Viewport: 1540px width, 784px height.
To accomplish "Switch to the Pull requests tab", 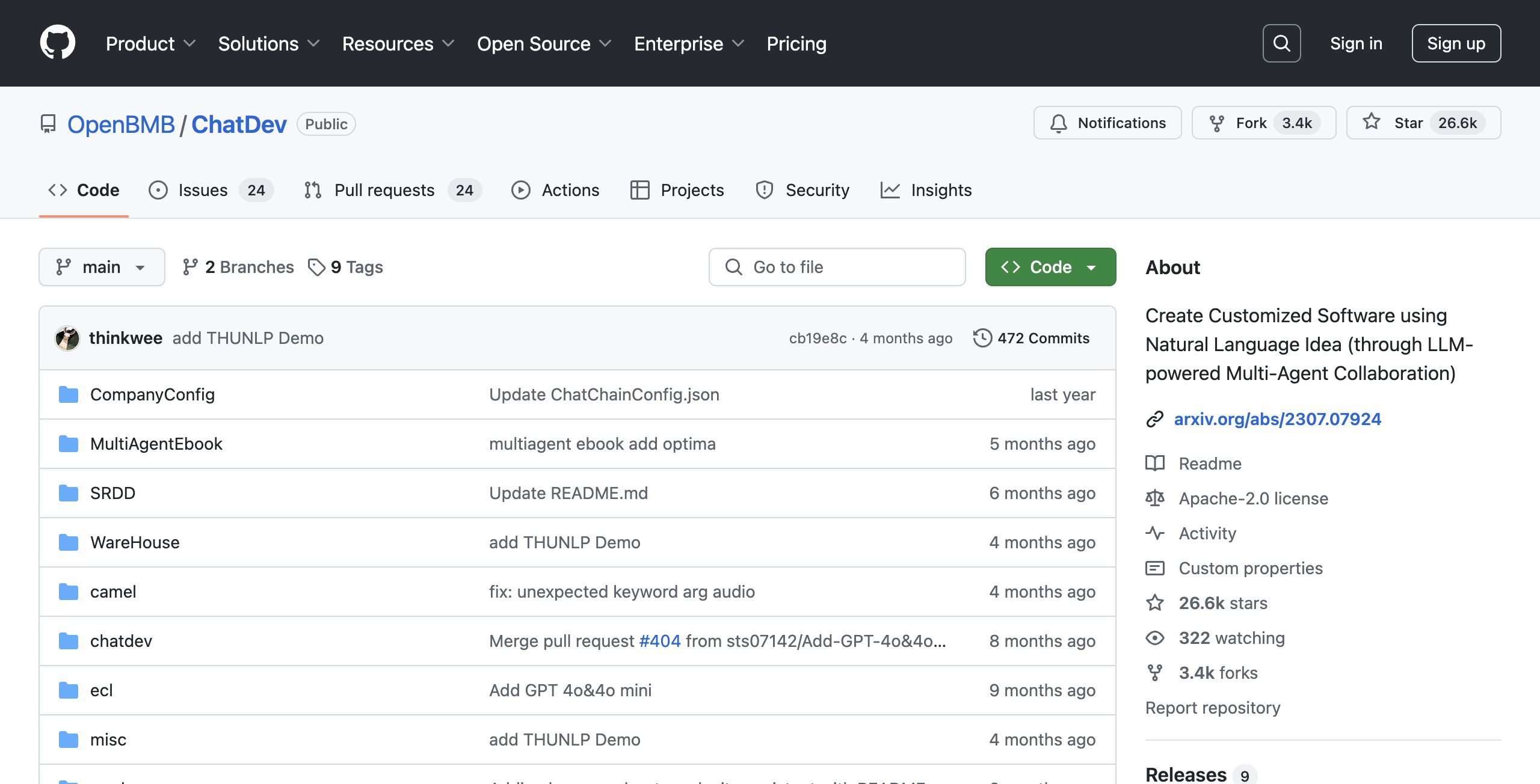I will [392, 190].
